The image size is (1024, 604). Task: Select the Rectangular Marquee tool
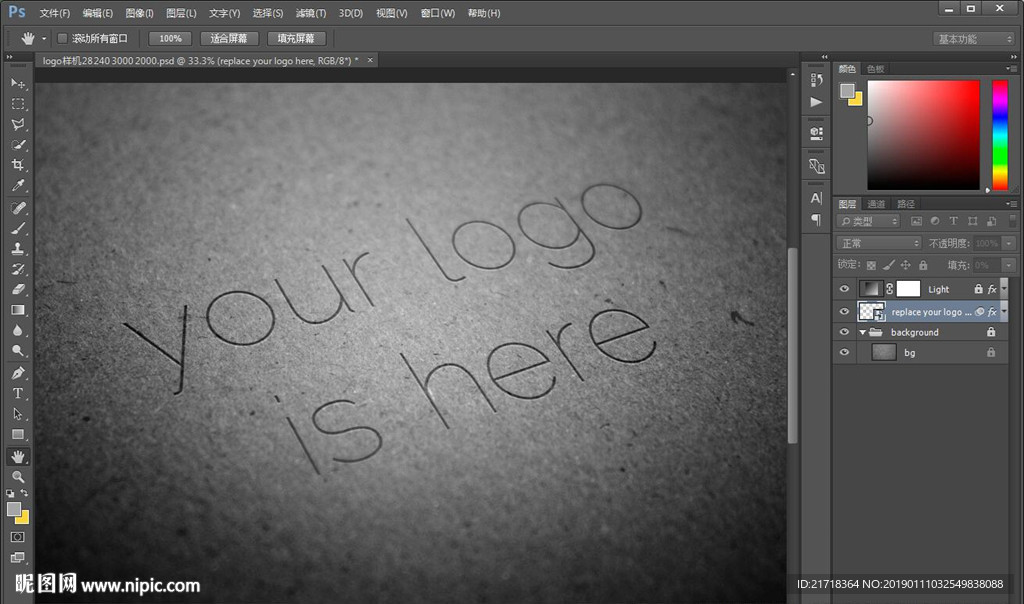[18, 103]
